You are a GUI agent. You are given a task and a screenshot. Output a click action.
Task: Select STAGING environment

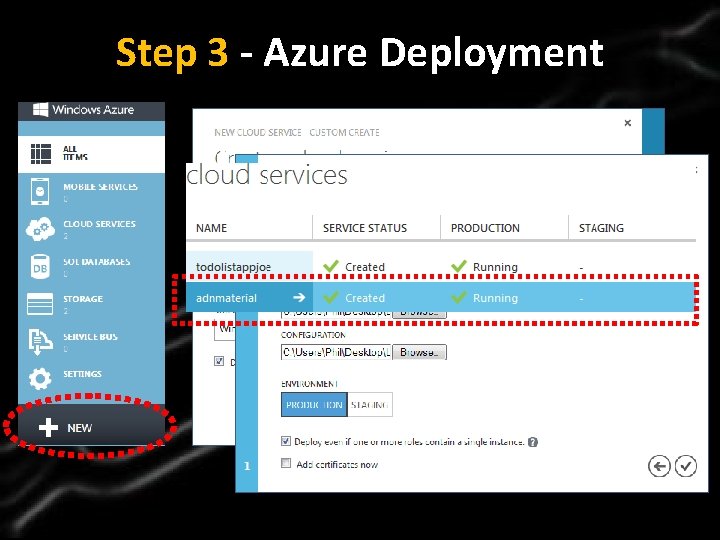pyautogui.click(x=370, y=405)
